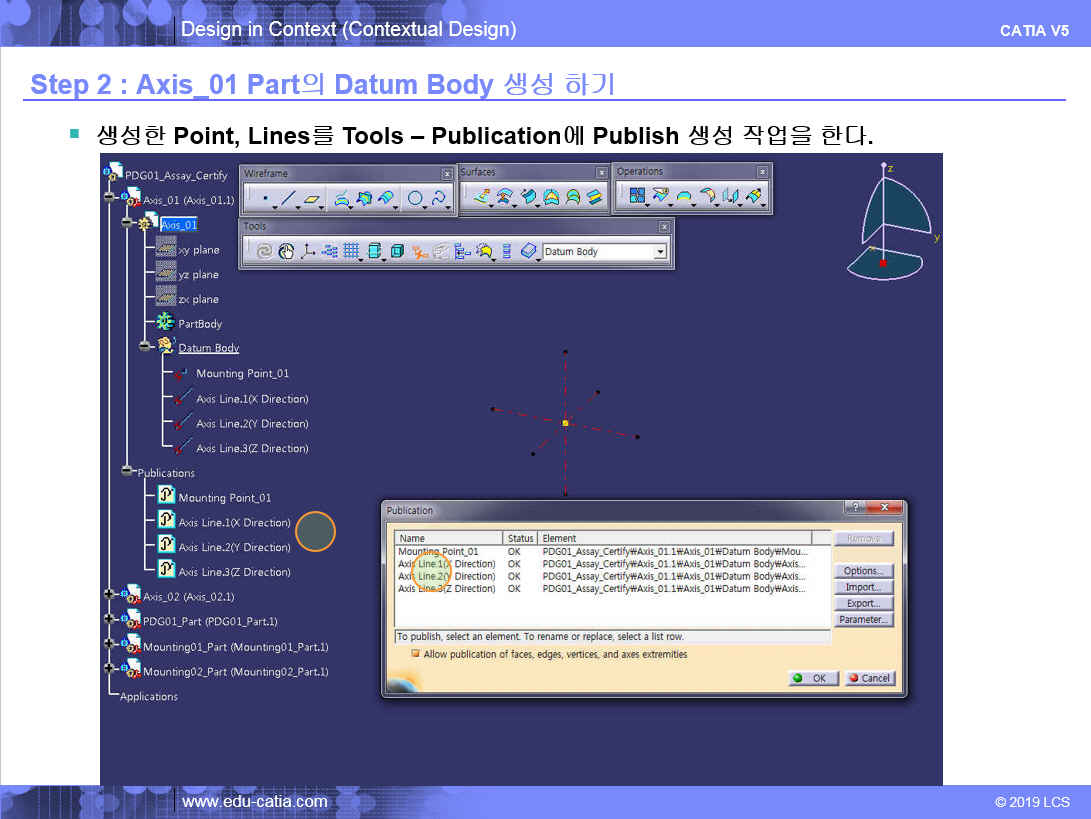Open the Datum Body dropdown in Tools toolbar
The width and height of the screenshot is (1091, 819).
point(660,252)
